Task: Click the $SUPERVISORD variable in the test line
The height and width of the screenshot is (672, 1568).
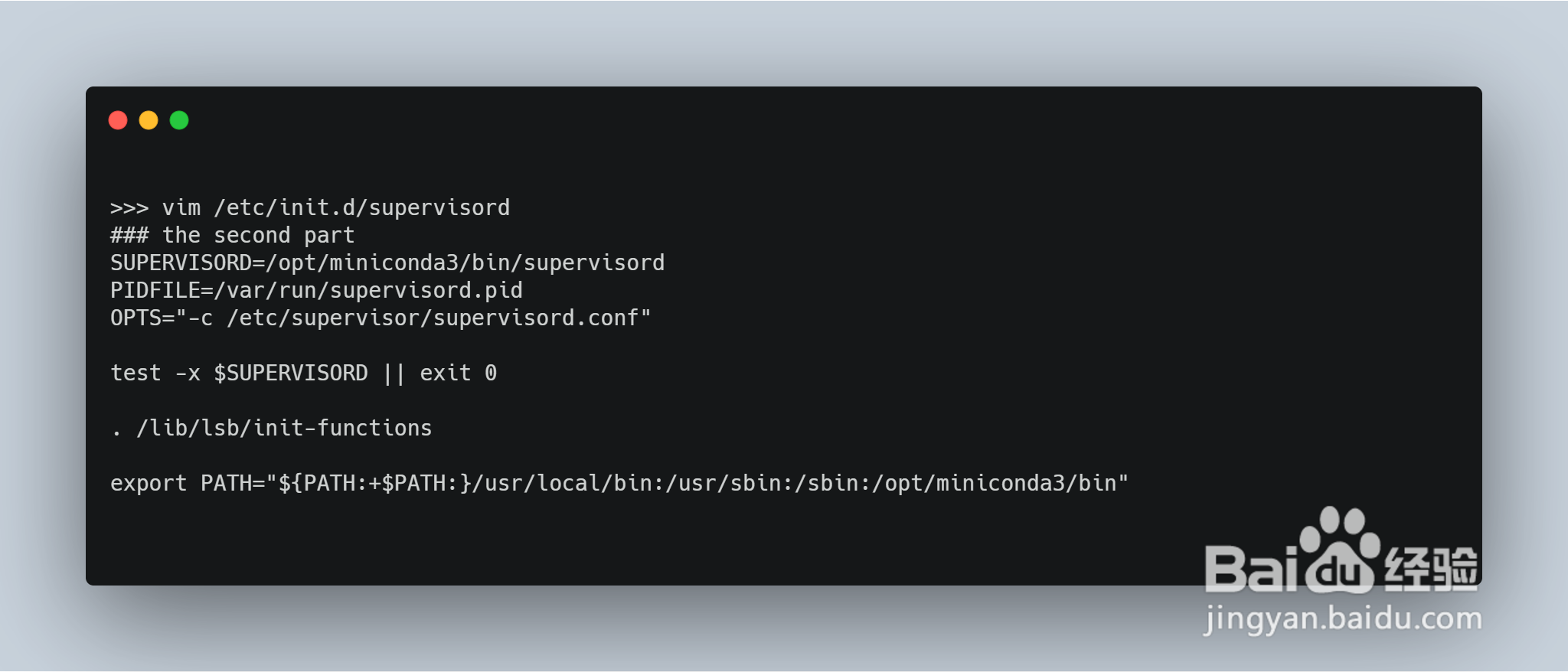Action: click(x=290, y=374)
